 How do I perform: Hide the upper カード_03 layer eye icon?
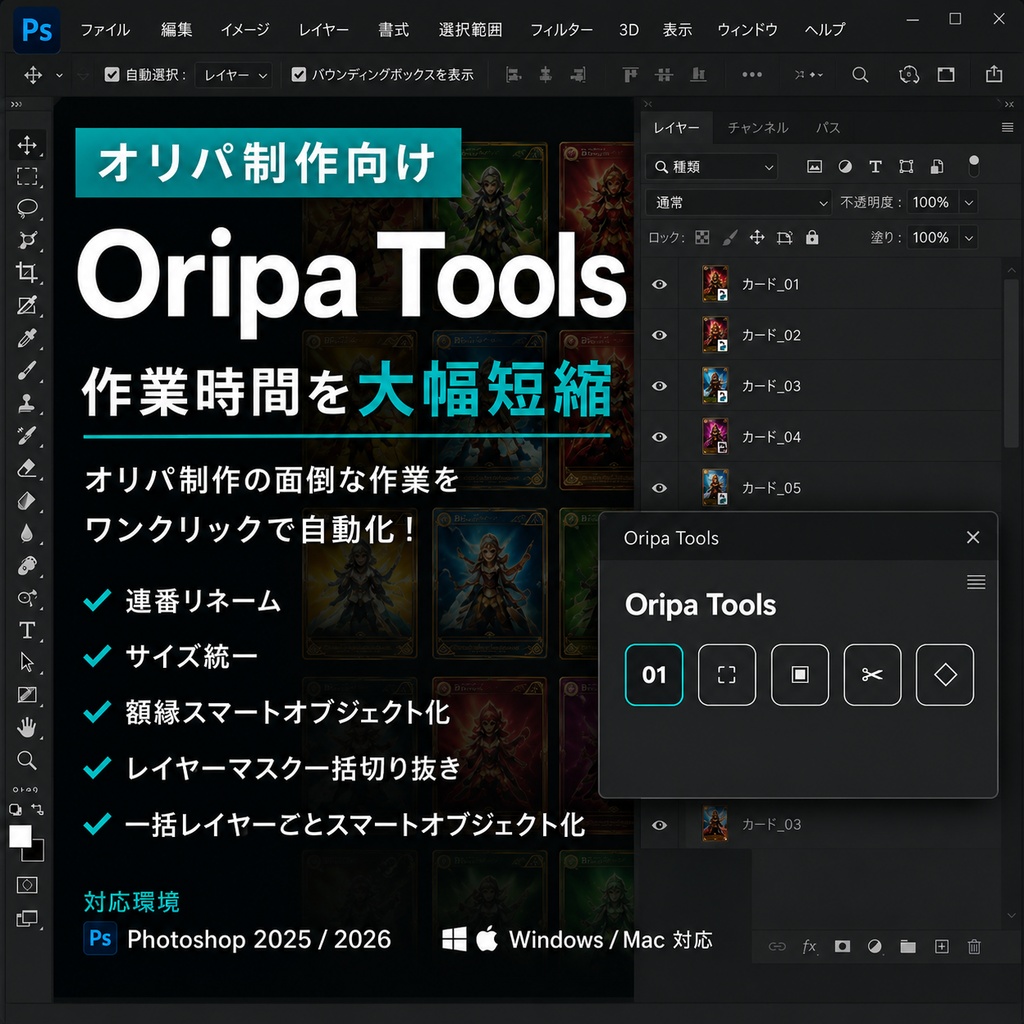(x=660, y=386)
